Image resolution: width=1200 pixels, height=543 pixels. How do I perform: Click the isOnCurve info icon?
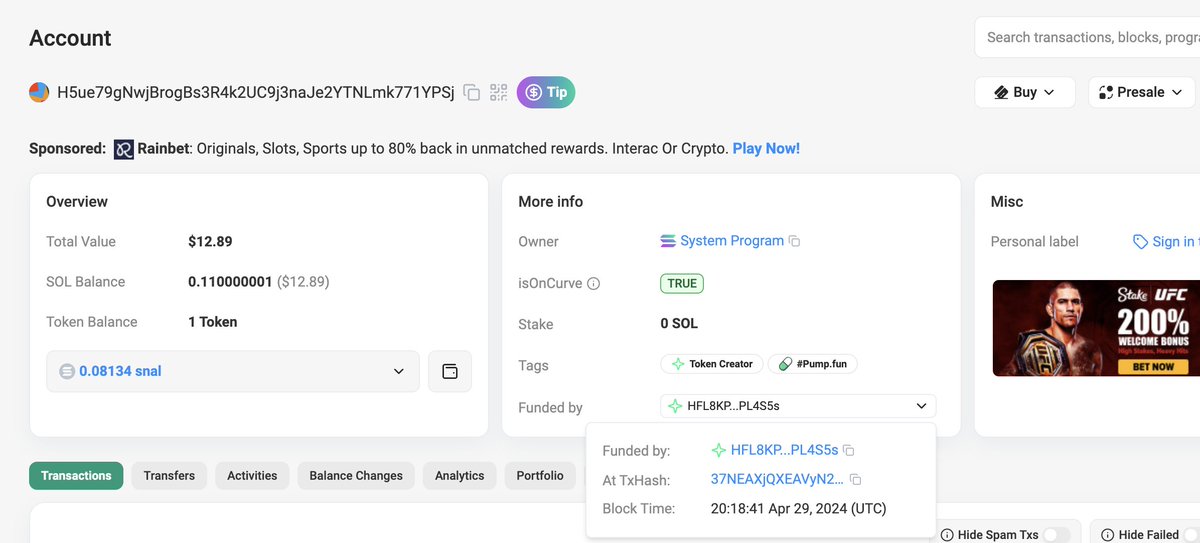(593, 284)
